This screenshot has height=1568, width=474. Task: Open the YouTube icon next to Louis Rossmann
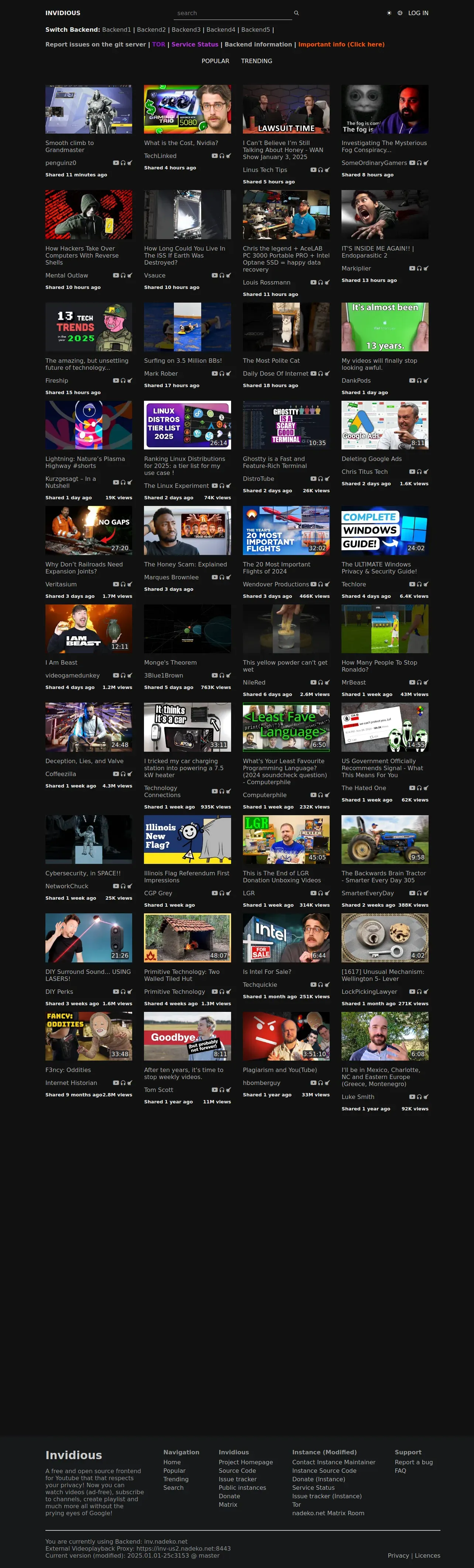pyautogui.click(x=313, y=282)
